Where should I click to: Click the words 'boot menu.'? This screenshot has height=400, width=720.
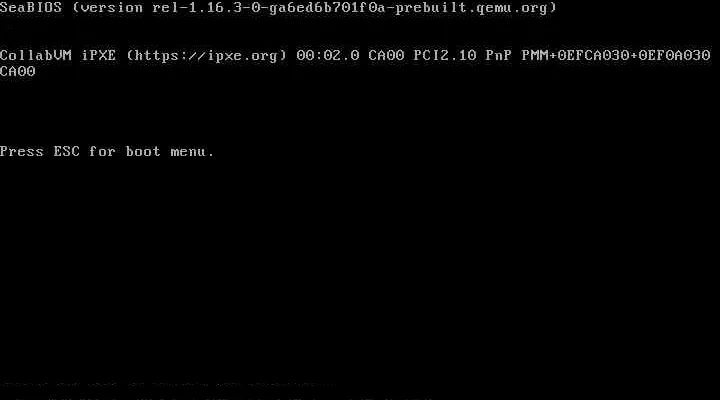[170, 152]
